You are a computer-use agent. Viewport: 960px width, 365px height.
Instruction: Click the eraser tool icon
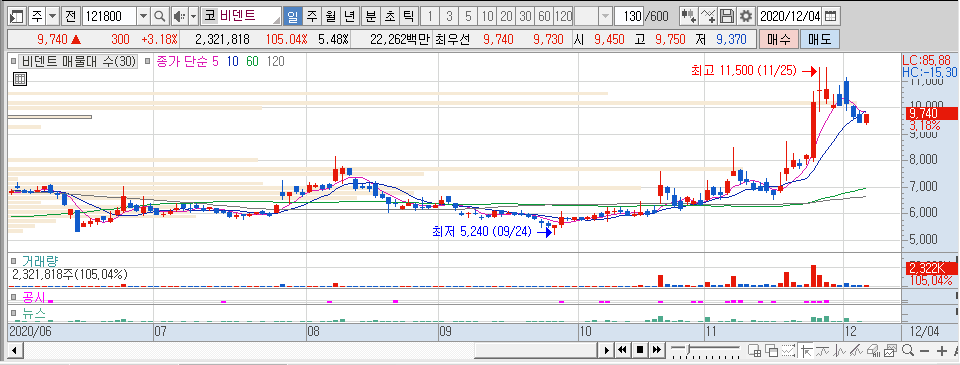click(874, 350)
